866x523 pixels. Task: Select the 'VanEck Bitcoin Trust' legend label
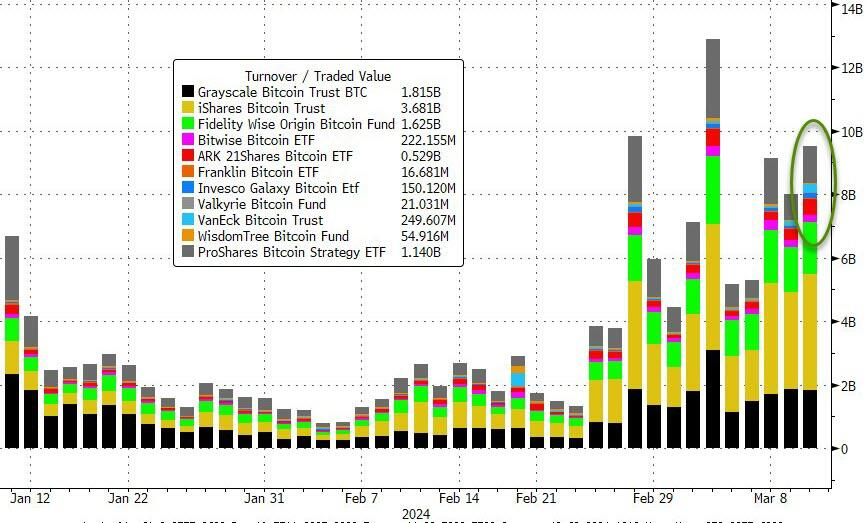pyautogui.click(x=260, y=220)
